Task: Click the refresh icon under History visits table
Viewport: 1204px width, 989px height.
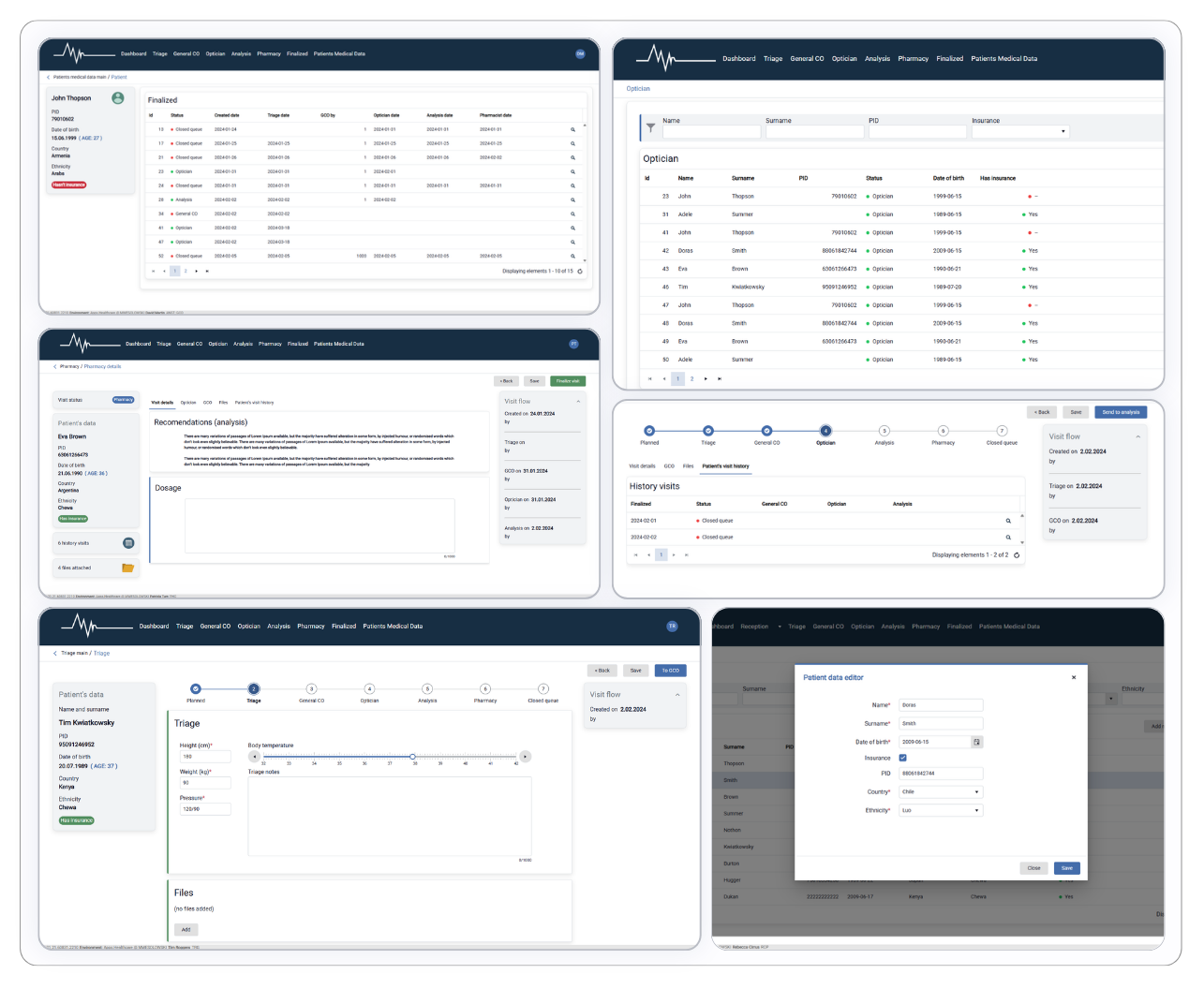Action: click(x=1017, y=555)
